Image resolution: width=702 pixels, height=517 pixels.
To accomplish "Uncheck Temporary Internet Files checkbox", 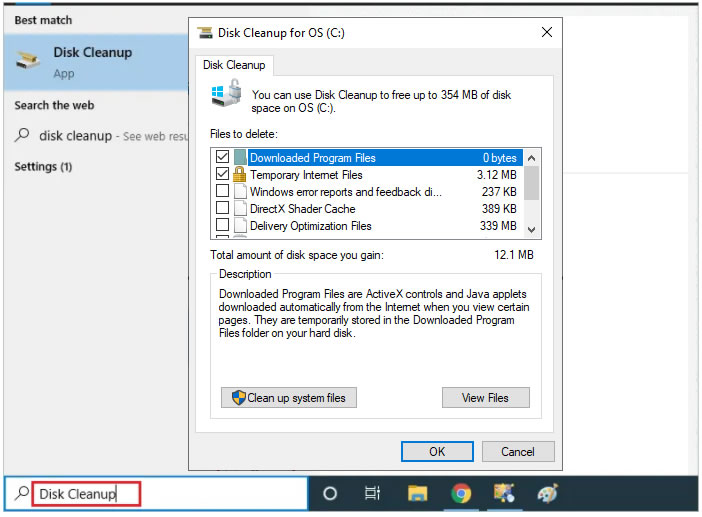I will click(x=223, y=174).
